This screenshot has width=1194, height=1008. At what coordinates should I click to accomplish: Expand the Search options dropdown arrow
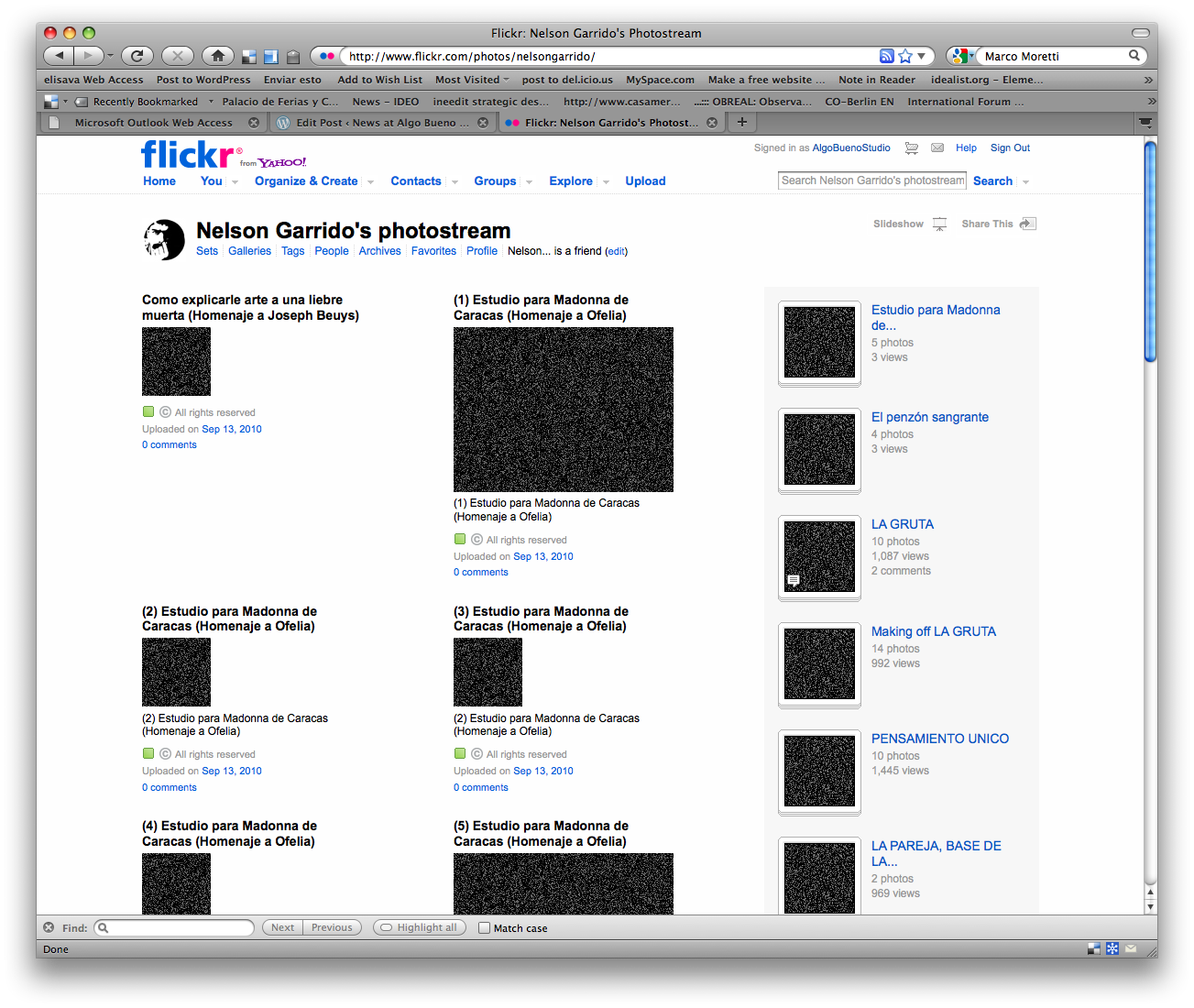1025,182
